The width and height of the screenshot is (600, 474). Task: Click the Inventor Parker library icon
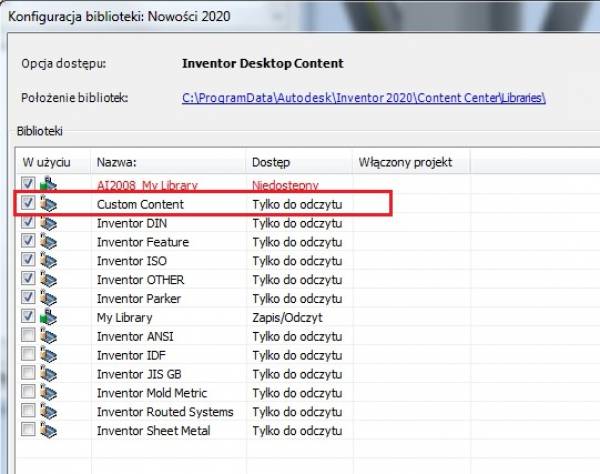(x=49, y=298)
